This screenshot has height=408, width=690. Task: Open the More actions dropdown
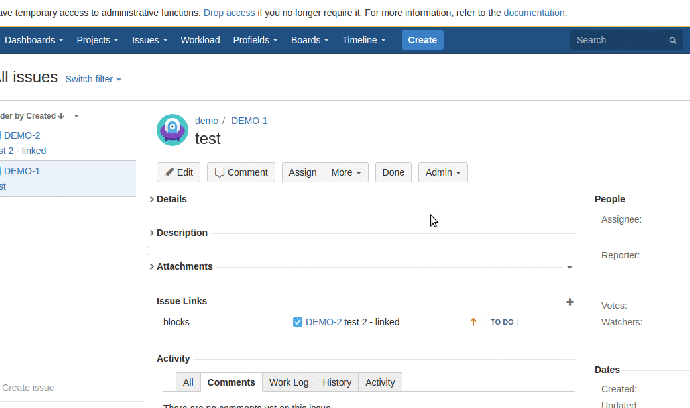click(x=346, y=172)
